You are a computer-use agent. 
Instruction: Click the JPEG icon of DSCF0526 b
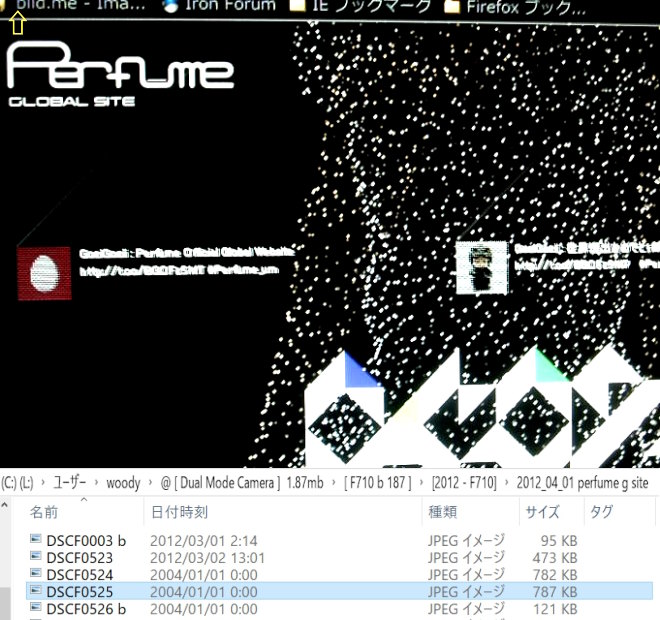coord(36,607)
